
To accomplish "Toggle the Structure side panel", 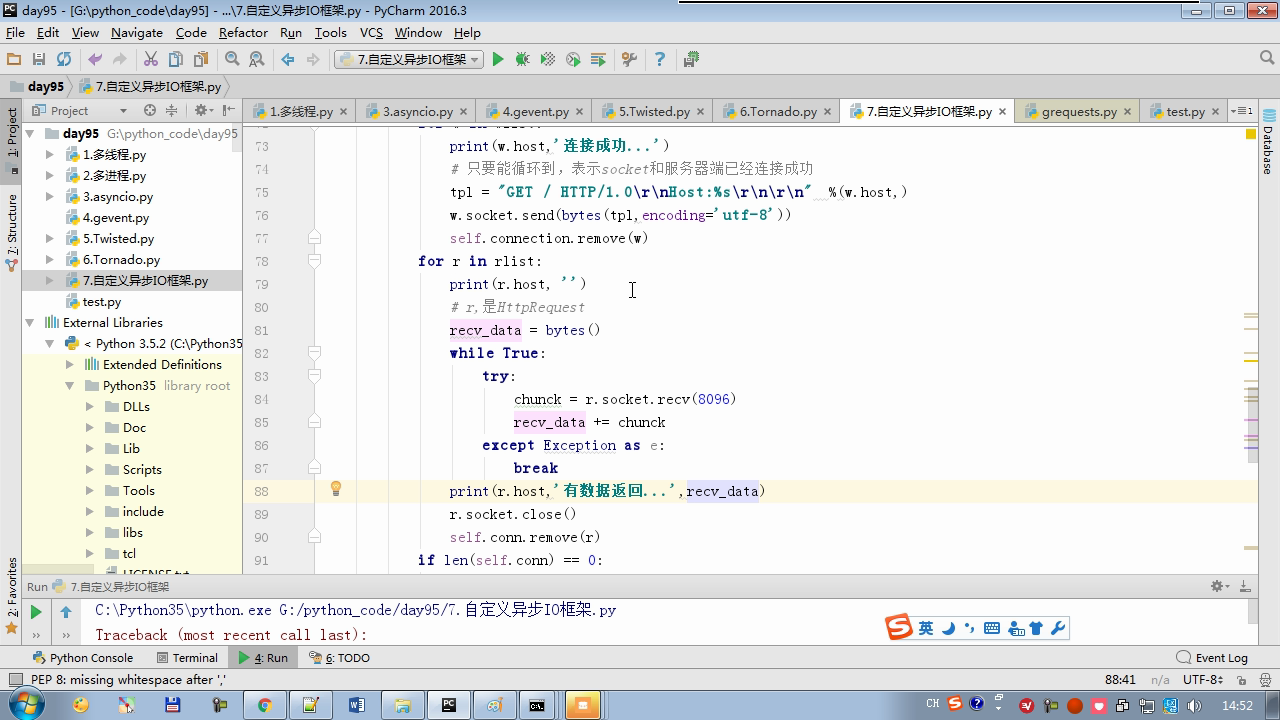I will pos(12,232).
